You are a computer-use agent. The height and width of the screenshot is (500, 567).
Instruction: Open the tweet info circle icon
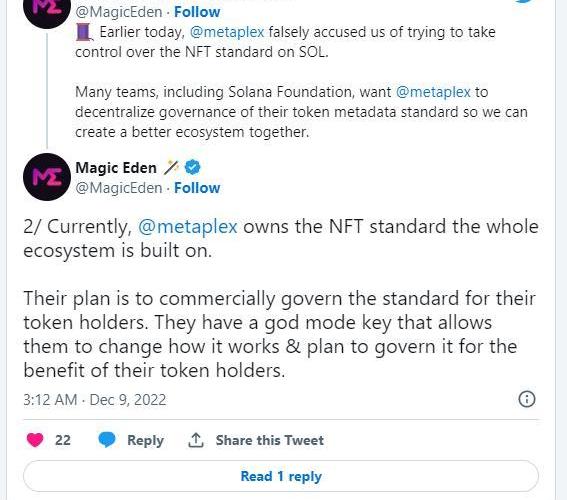(x=527, y=399)
